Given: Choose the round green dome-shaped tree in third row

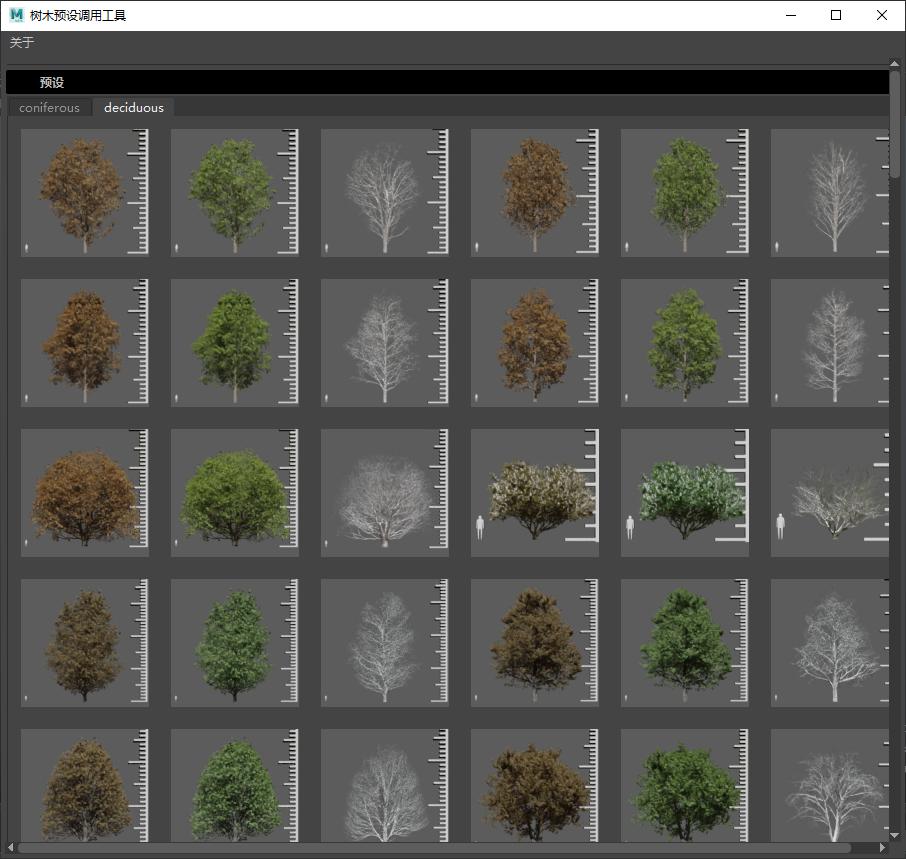Looking at the screenshot, I should point(234,493).
